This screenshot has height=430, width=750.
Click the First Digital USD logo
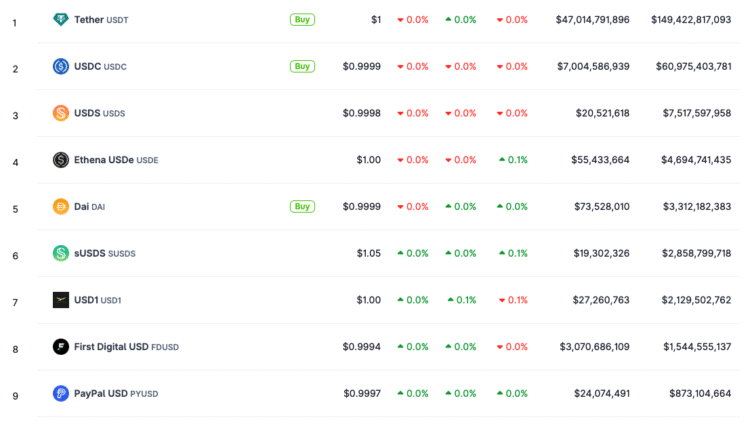[61, 347]
